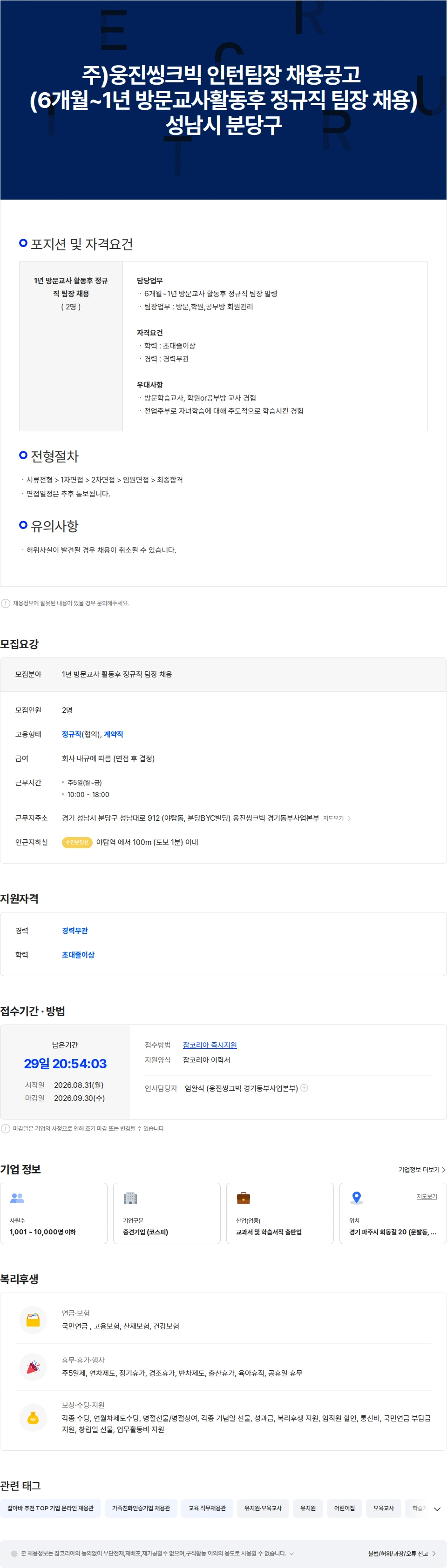Click the 시작일 2026.08.31(월) date

point(79,1085)
